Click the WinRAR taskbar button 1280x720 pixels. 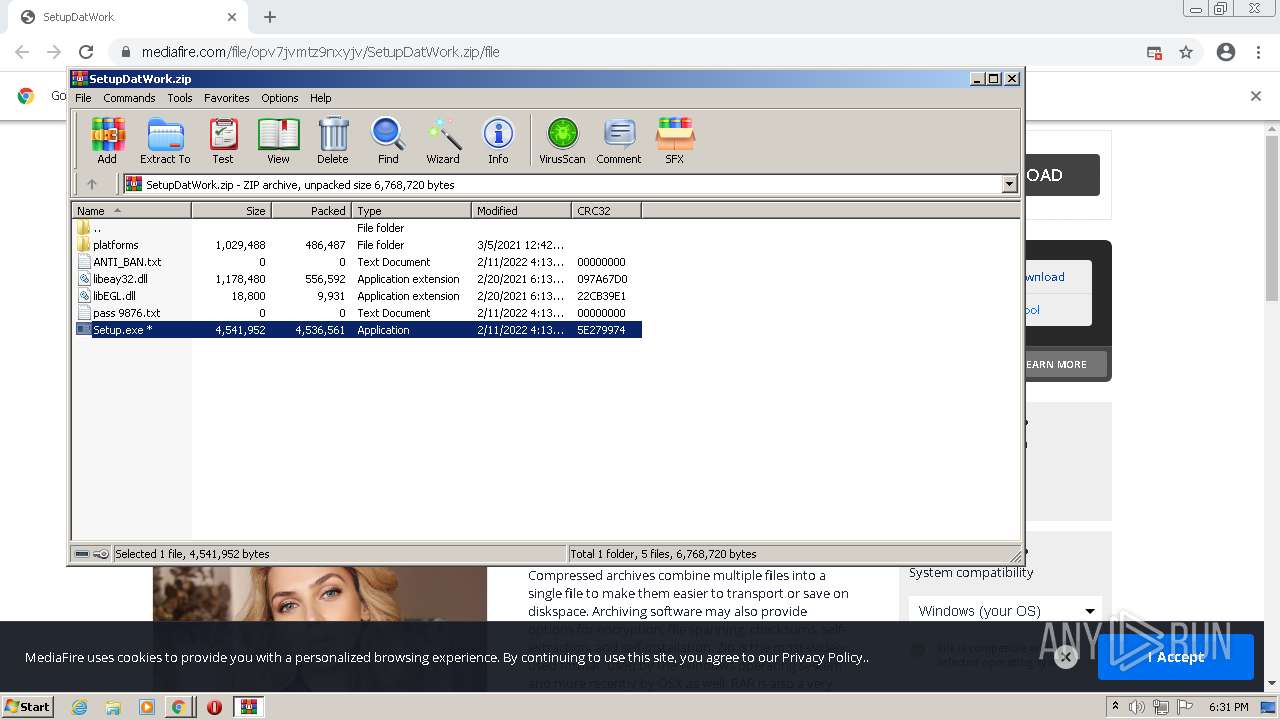click(x=248, y=707)
